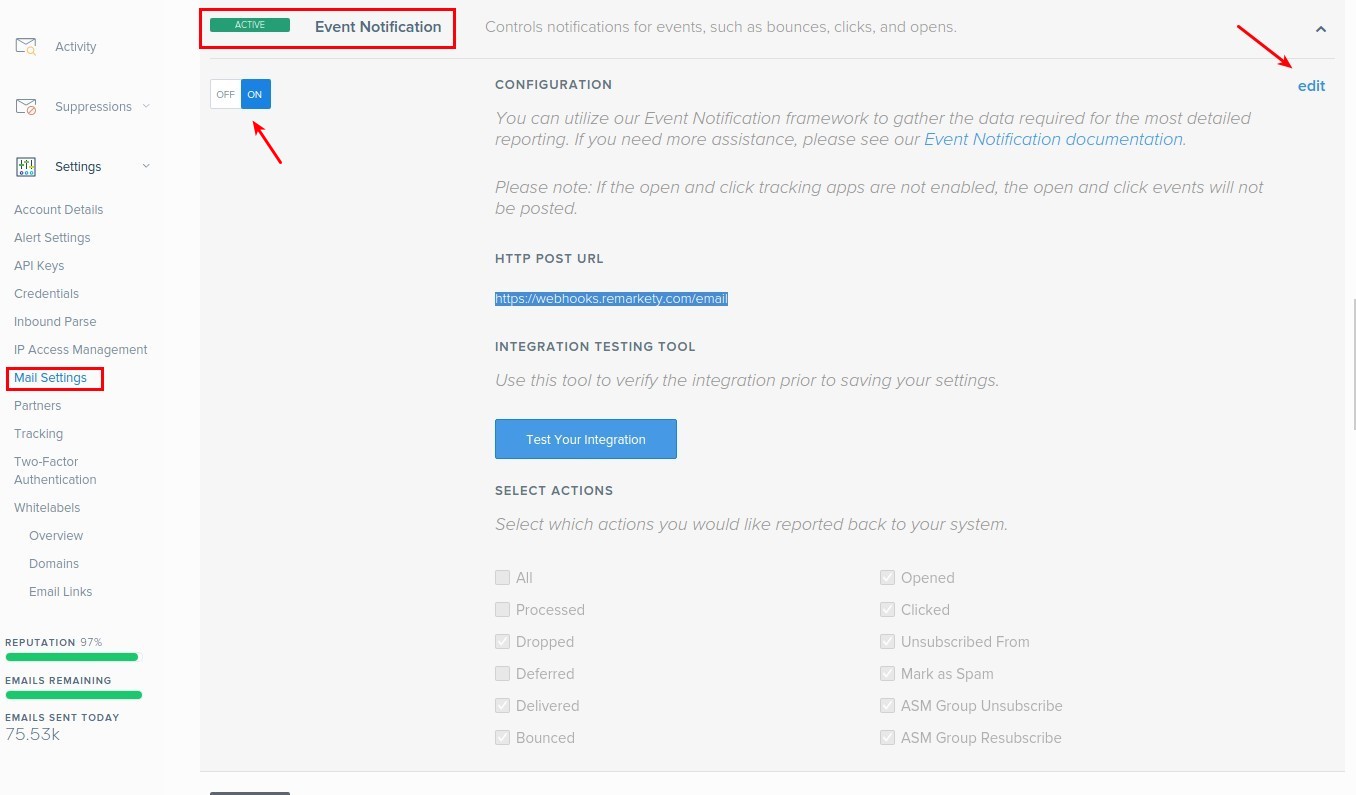Open Whitelabels Overview
Screen dimensions: 1356x795
(x=56, y=536)
